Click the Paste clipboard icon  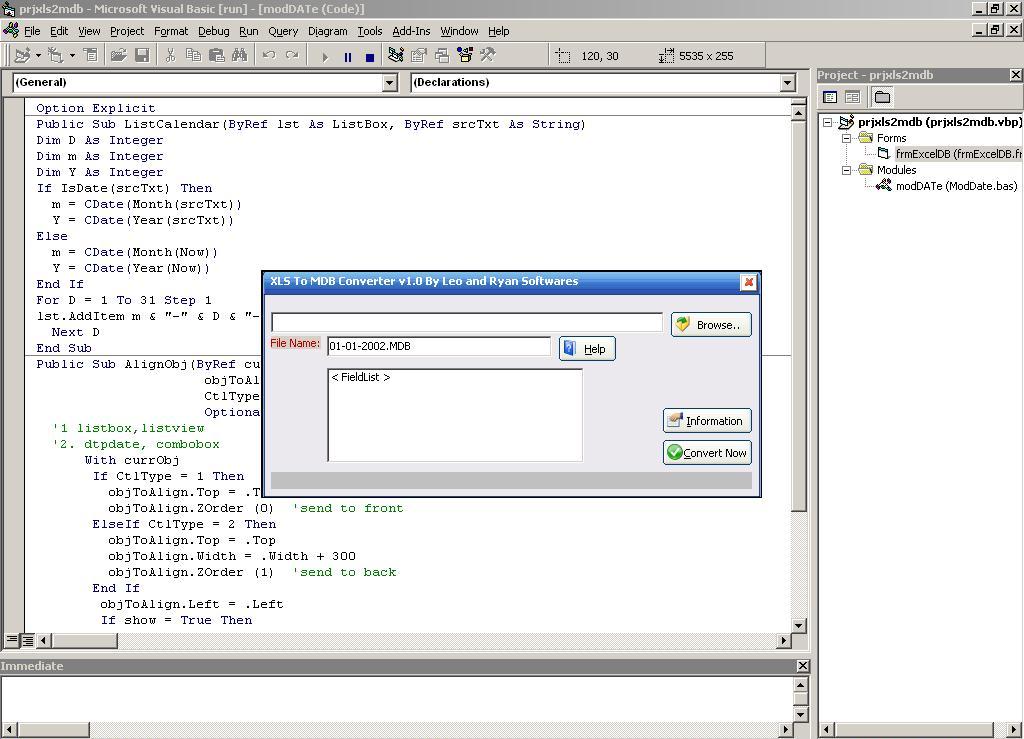[216, 55]
